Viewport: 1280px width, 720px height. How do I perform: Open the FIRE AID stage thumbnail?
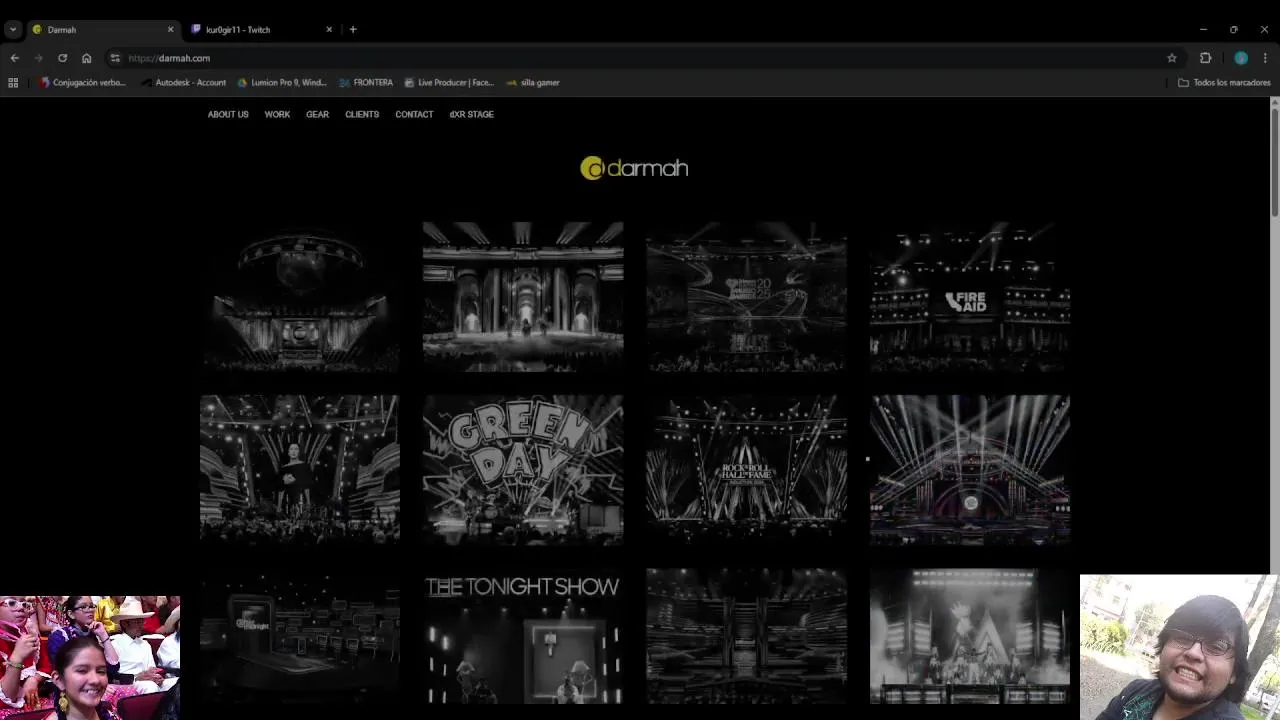[969, 297]
